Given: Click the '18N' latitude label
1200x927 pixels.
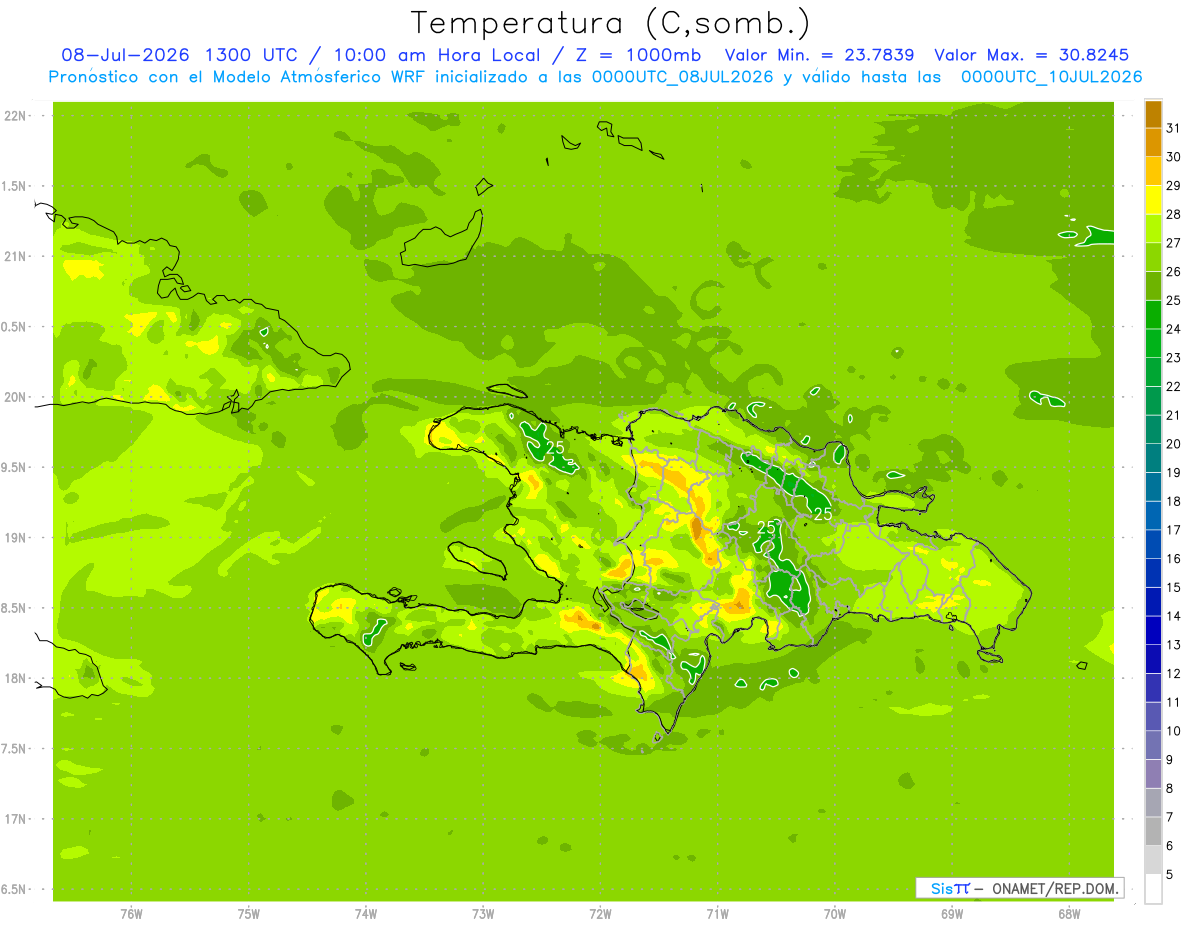Looking at the screenshot, I should [x=15, y=678].
